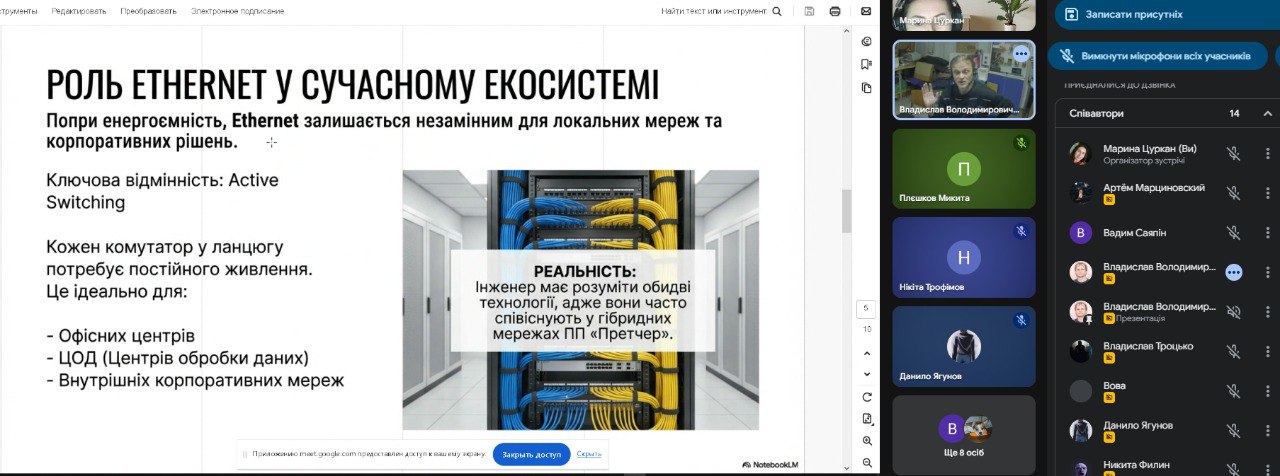Open more options for Марина Цуркан
The height and width of the screenshot is (476, 1280).
(x=1267, y=154)
